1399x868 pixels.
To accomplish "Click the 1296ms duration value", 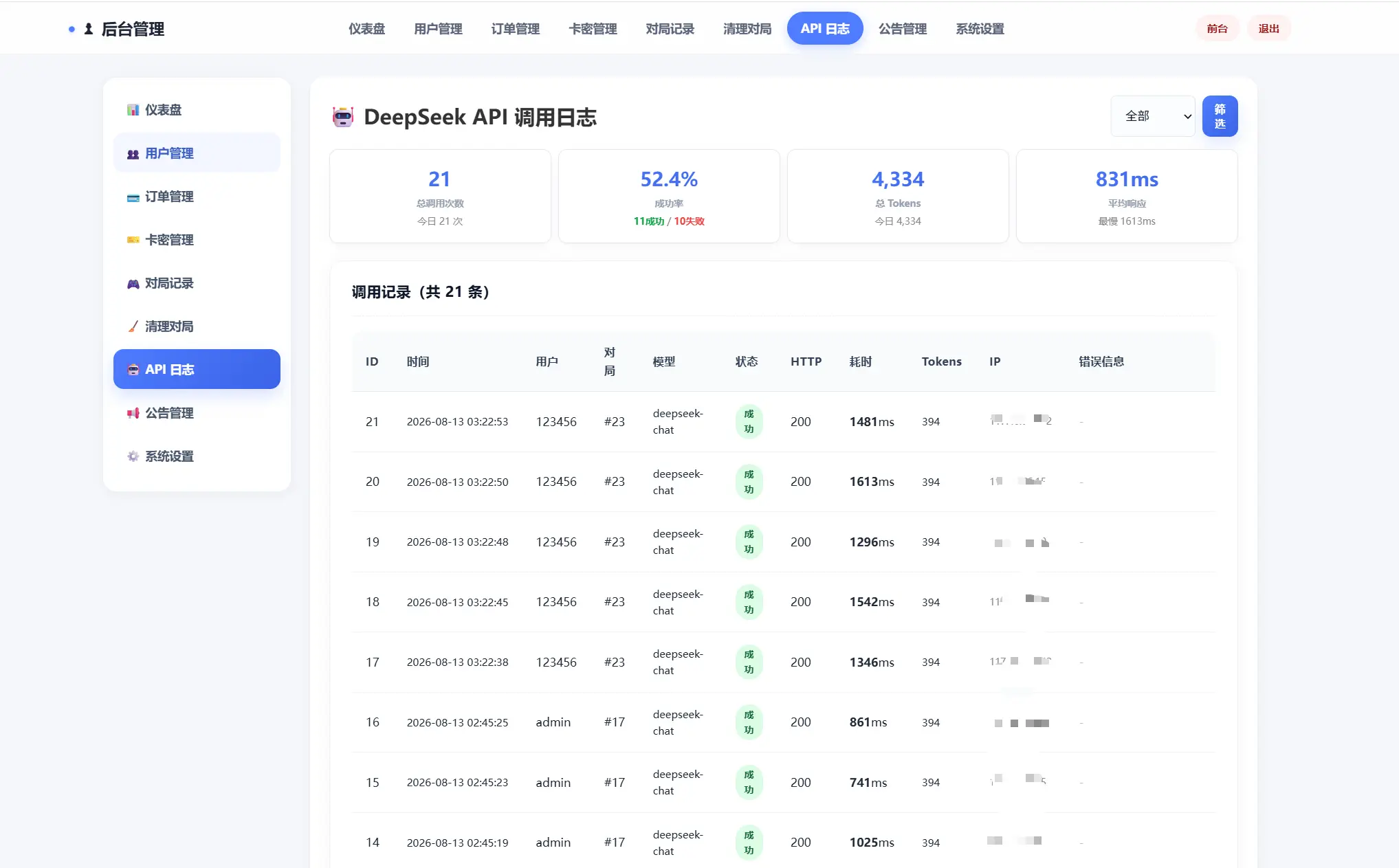I will click(872, 542).
